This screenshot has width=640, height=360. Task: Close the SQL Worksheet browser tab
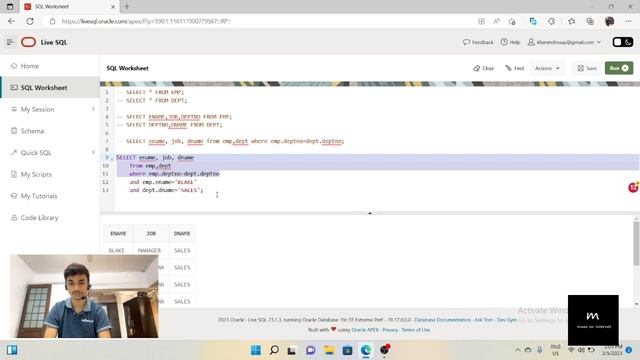point(113,7)
